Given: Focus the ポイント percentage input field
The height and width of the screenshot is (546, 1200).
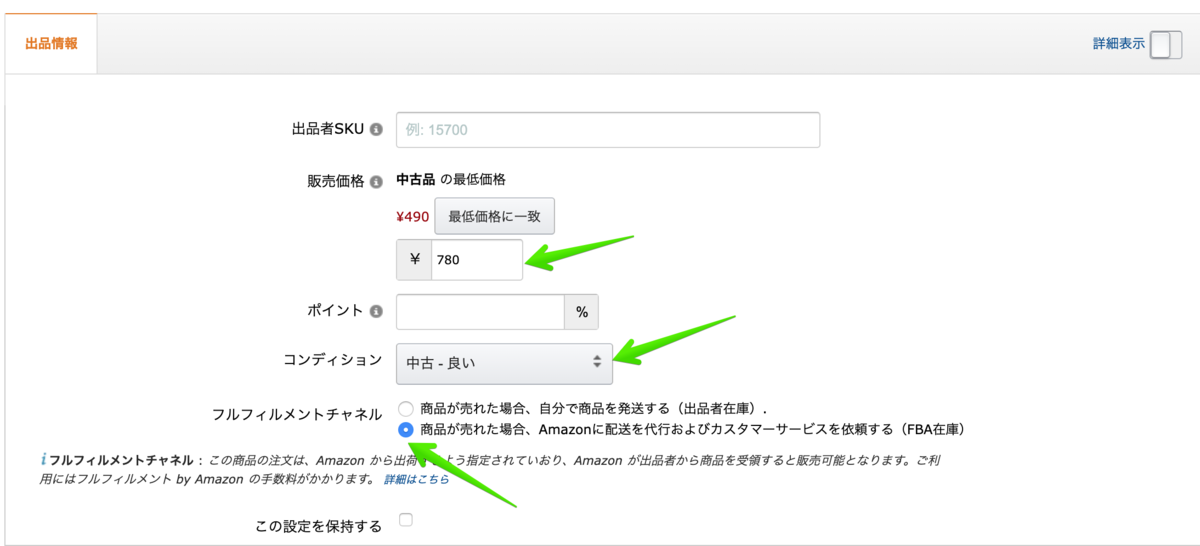Looking at the screenshot, I should (x=481, y=311).
